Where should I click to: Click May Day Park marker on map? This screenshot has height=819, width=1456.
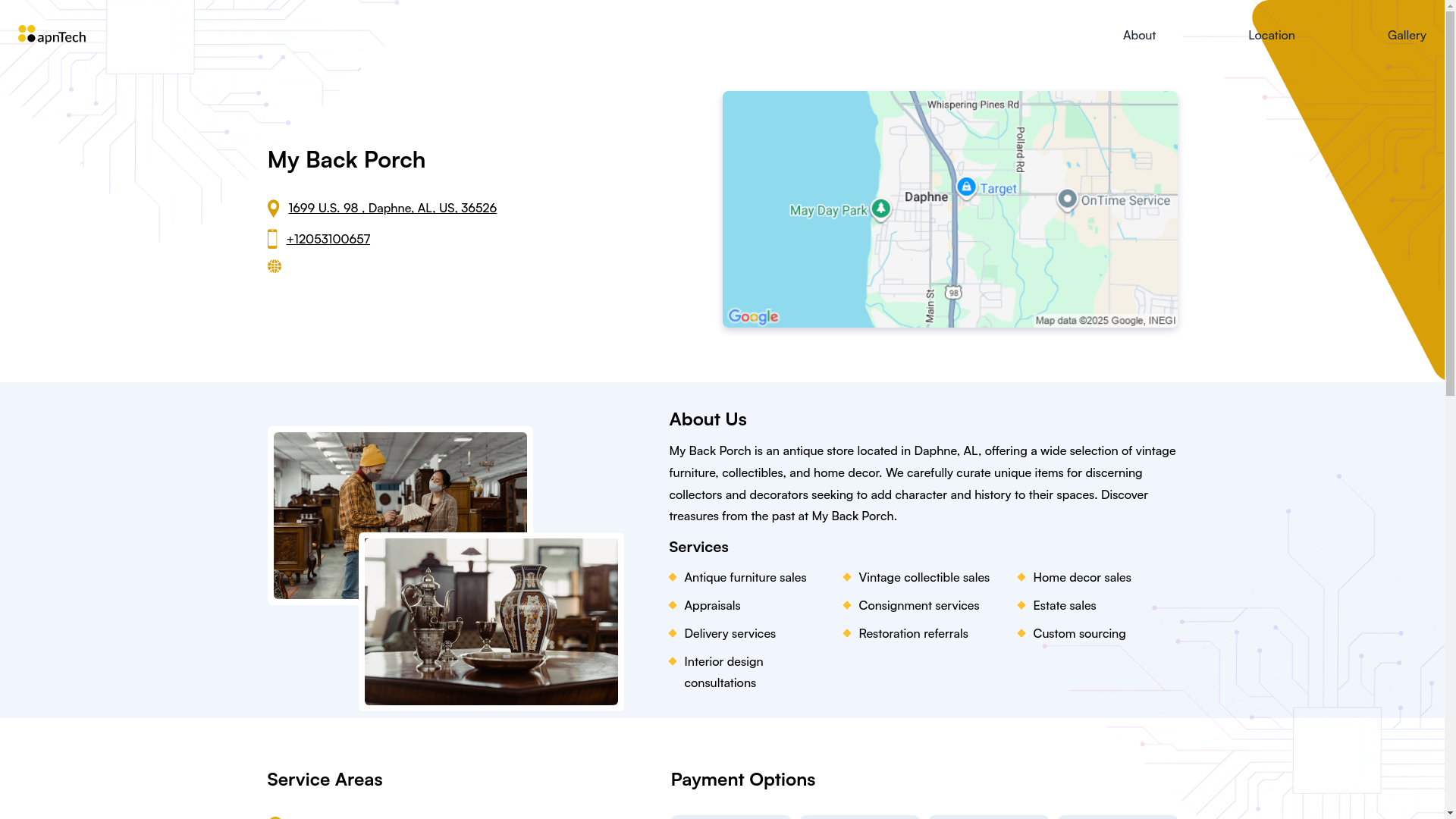pos(880,209)
